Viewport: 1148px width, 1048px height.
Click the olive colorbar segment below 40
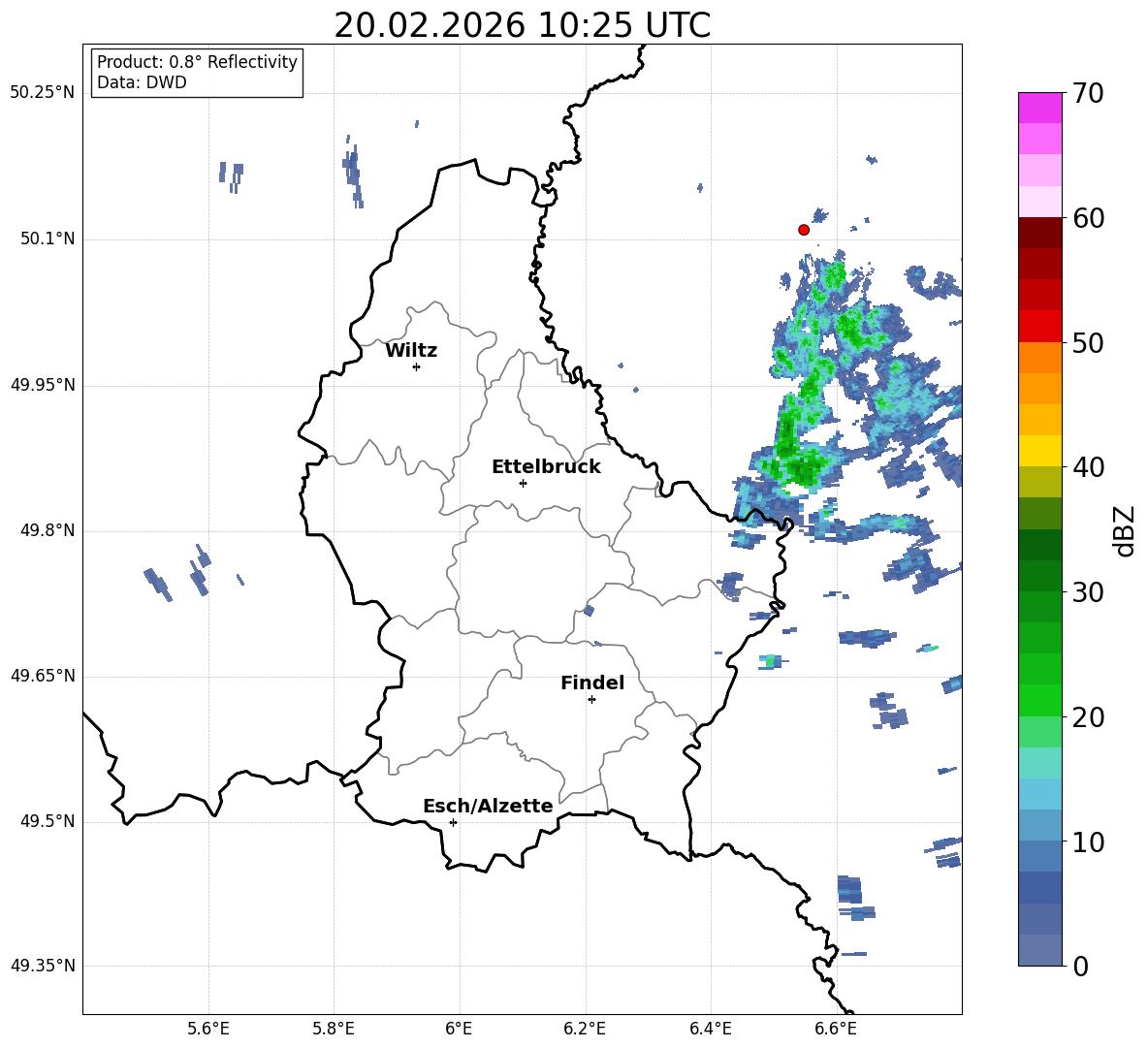(x=1039, y=482)
